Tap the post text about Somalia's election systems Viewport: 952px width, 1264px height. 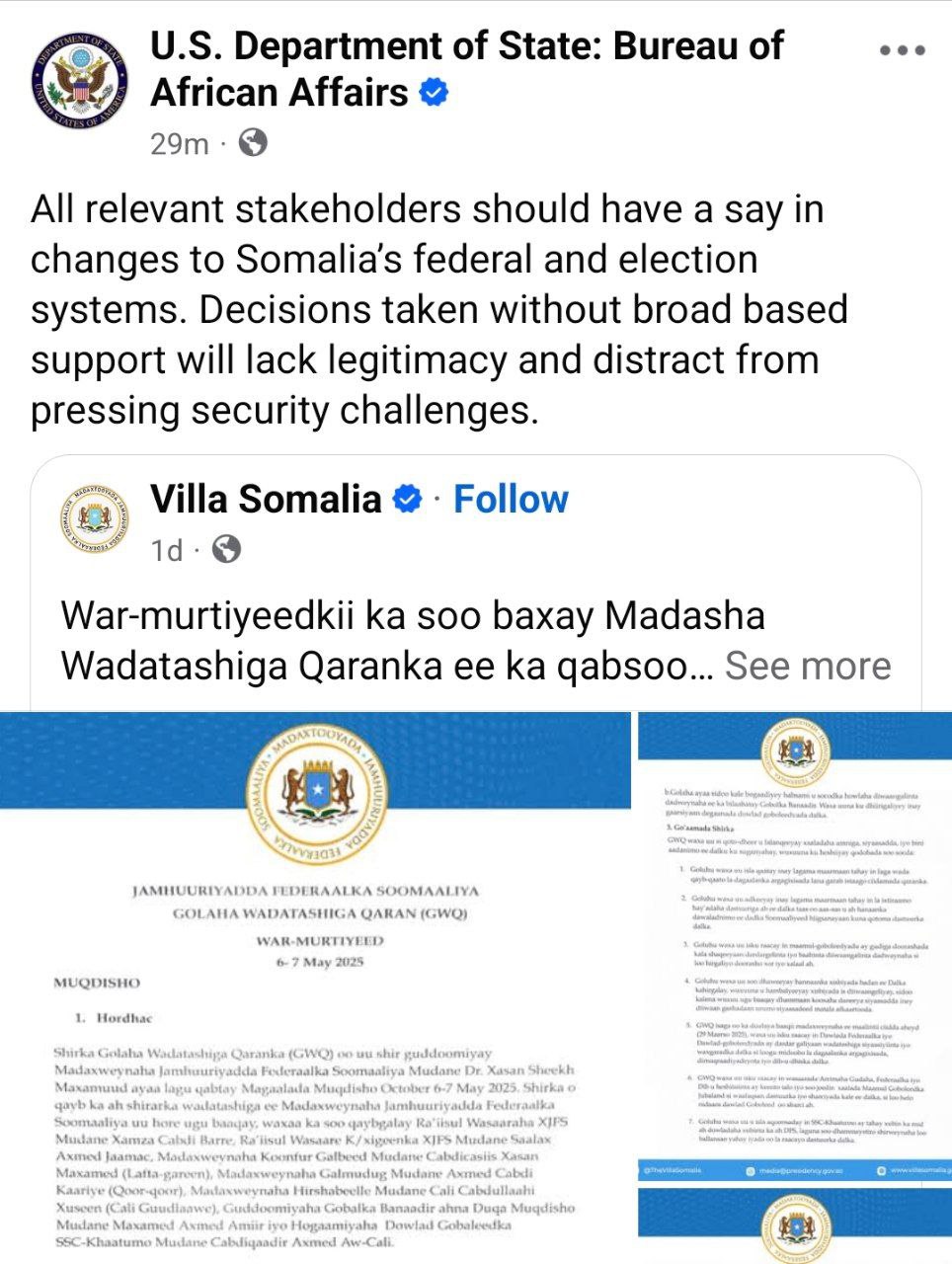tap(439, 310)
